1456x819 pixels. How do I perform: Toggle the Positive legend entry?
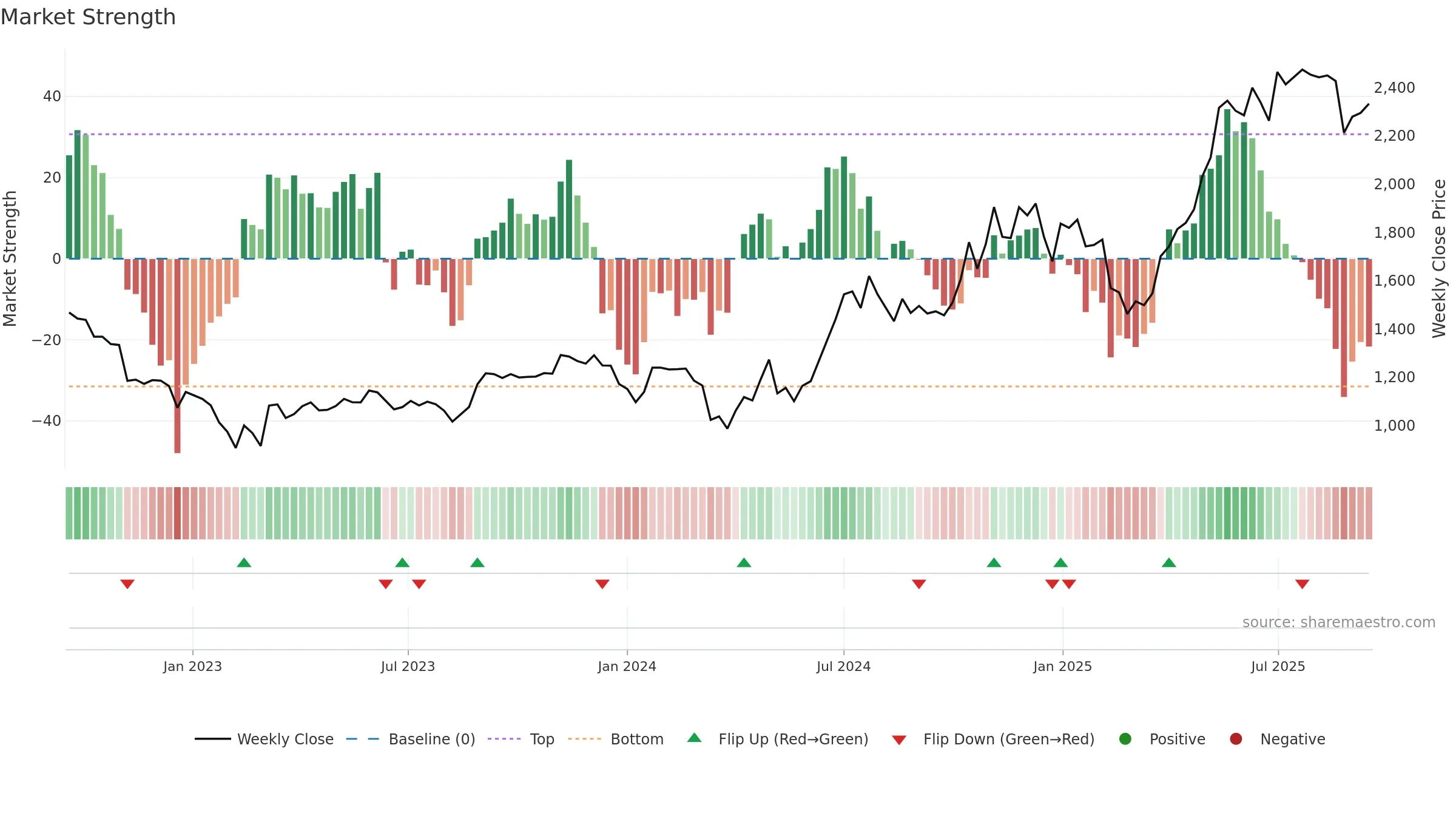pos(1162,739)
